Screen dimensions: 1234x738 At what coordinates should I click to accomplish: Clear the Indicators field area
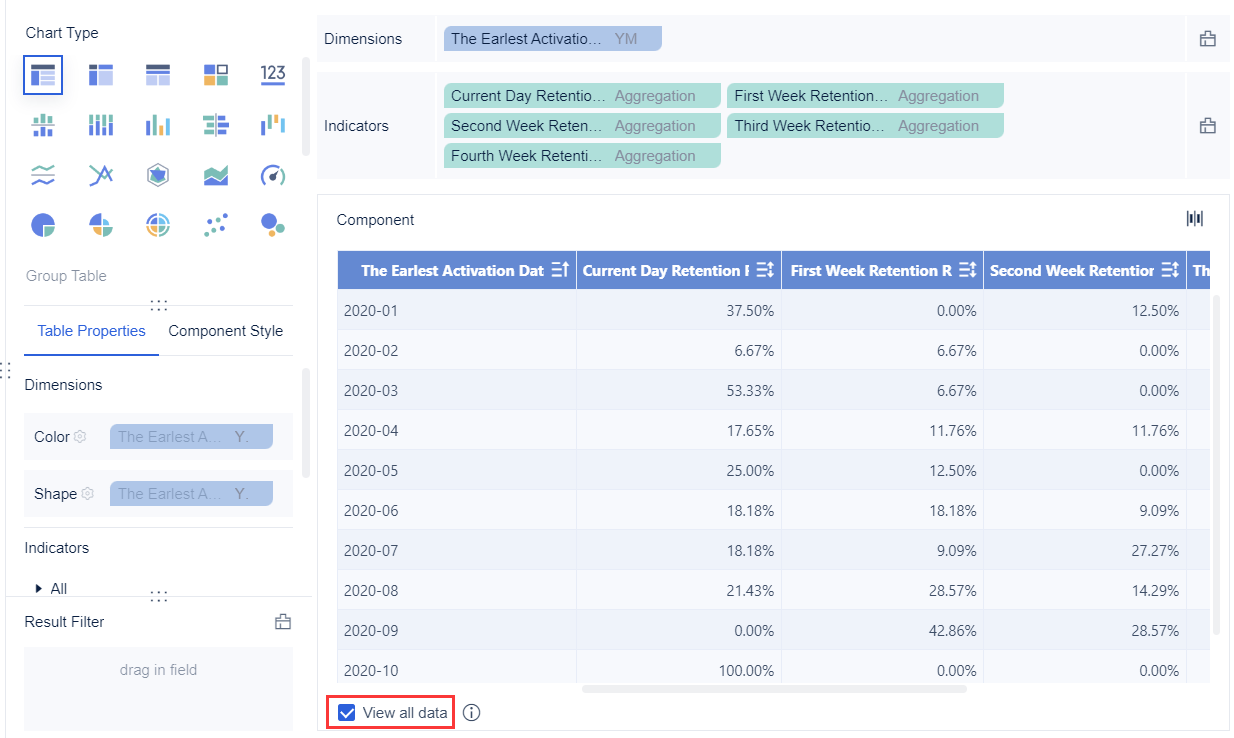(1207, 125)
